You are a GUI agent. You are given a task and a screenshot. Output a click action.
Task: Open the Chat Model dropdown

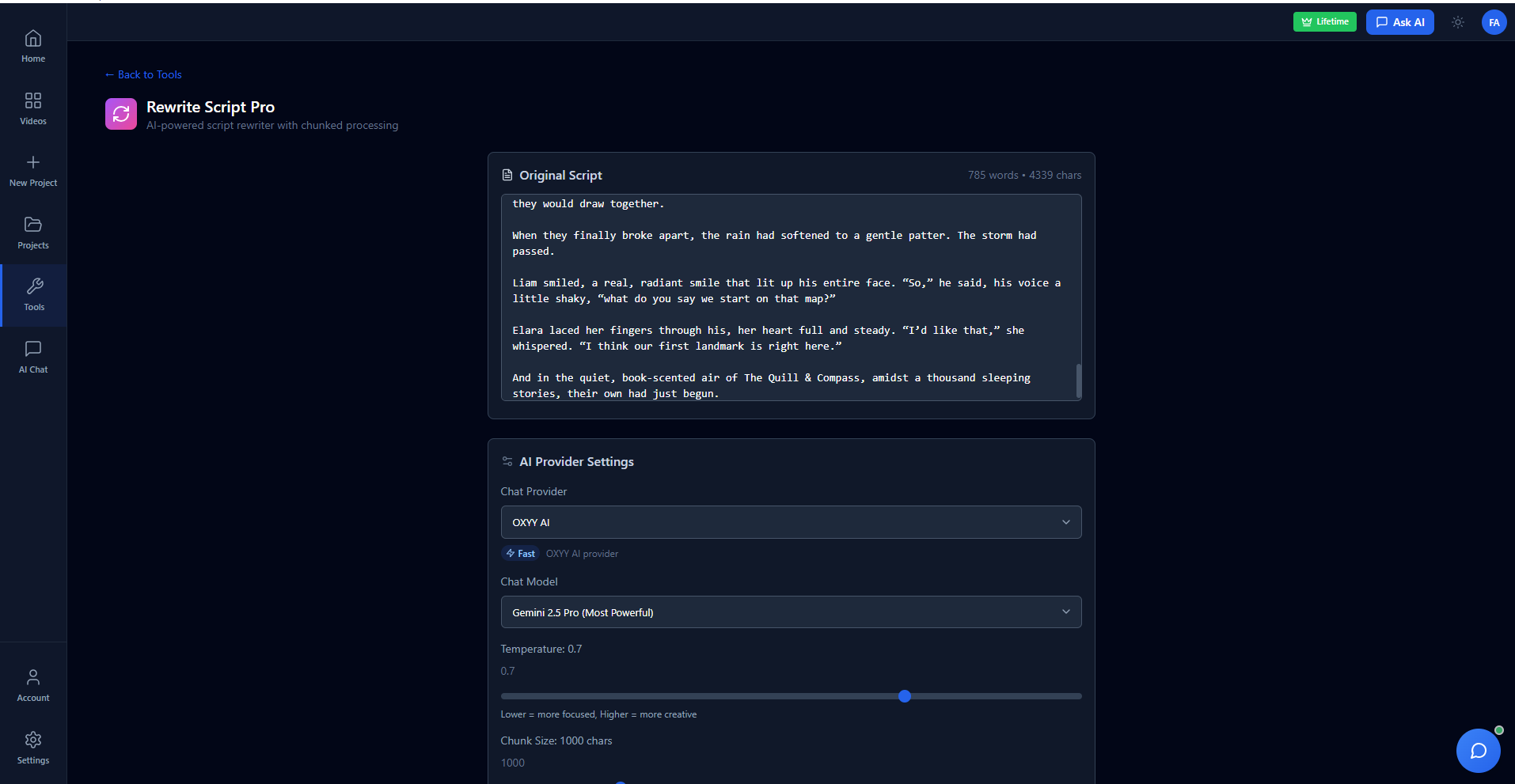pos(791,612)
